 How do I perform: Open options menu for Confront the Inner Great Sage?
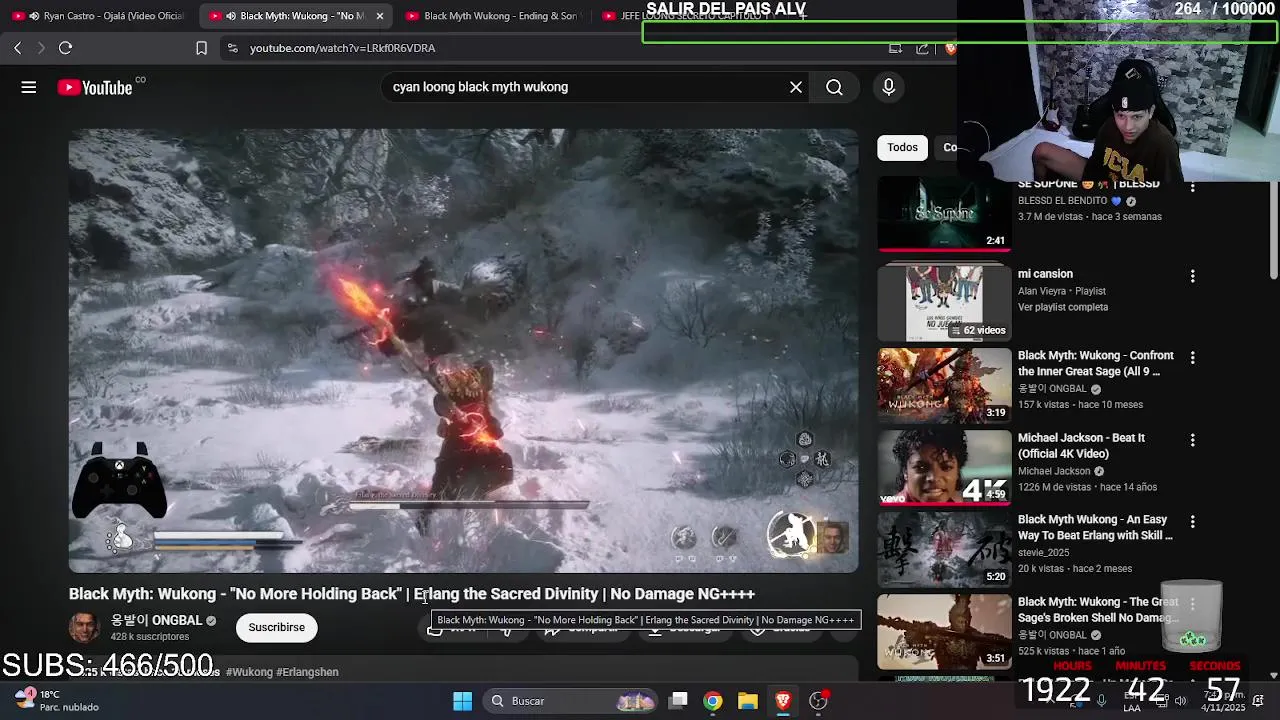(1192, 357)
